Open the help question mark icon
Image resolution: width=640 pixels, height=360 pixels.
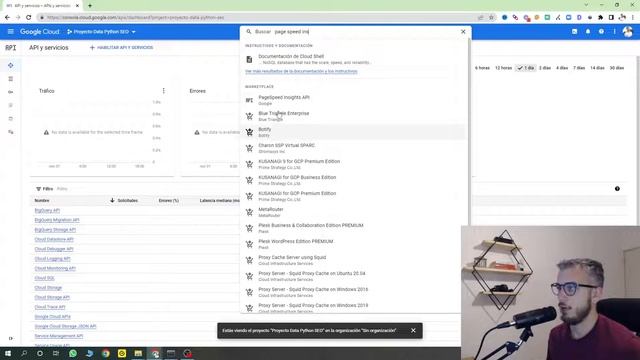pyautogui.click(x=601, y=31)
